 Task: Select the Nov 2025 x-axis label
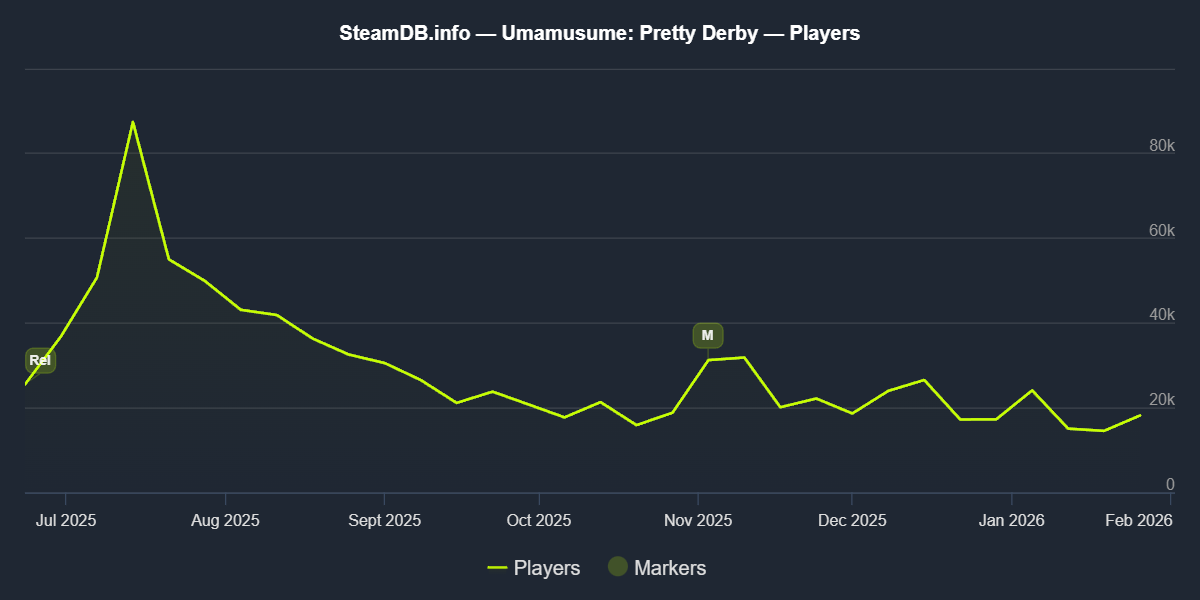point(698,520)
